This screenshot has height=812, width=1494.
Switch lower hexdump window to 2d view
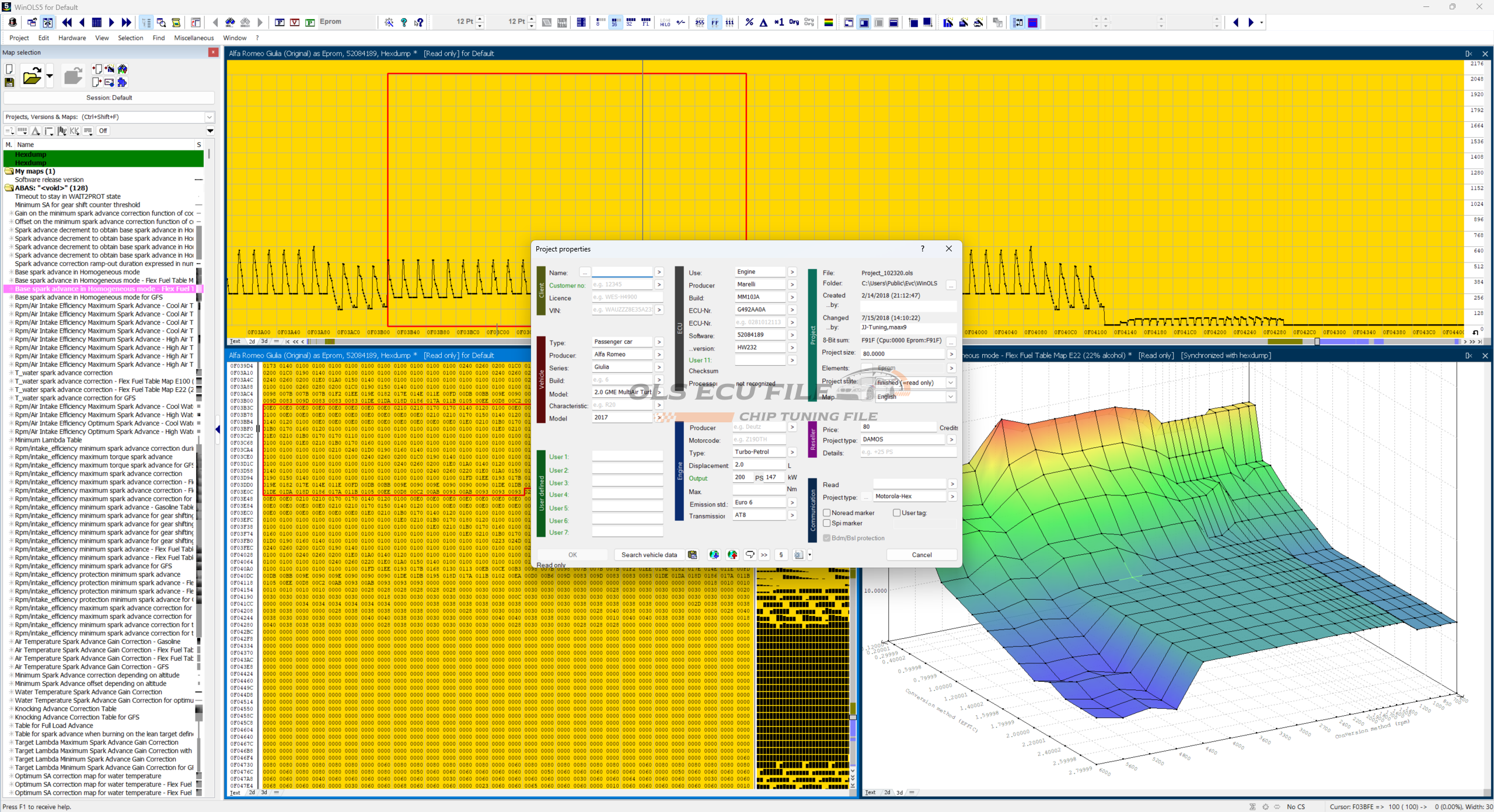coord(252,792)
